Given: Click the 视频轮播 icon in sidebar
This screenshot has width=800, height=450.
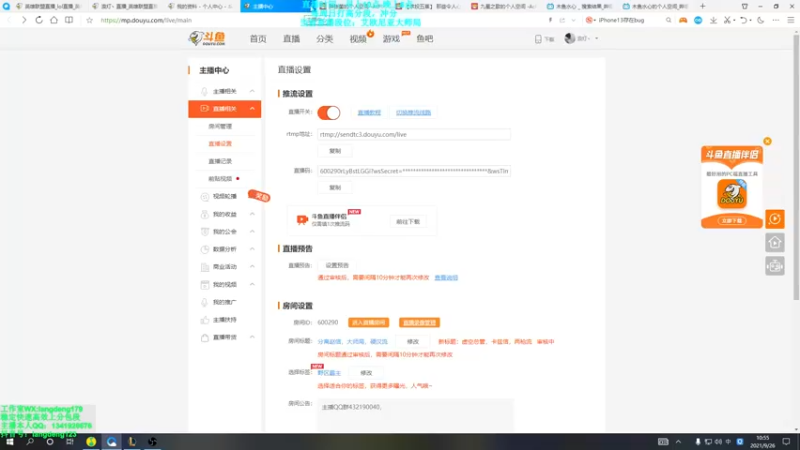Looking at the screenshot, I should tap(205, 196).
